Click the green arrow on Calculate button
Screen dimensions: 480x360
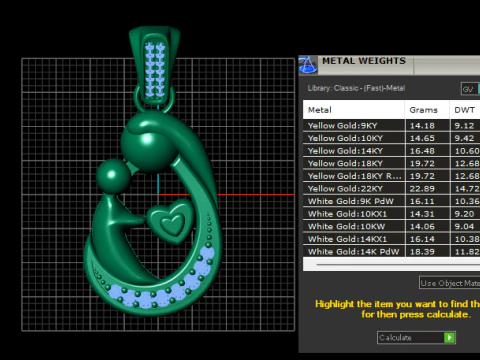(449, 337)
